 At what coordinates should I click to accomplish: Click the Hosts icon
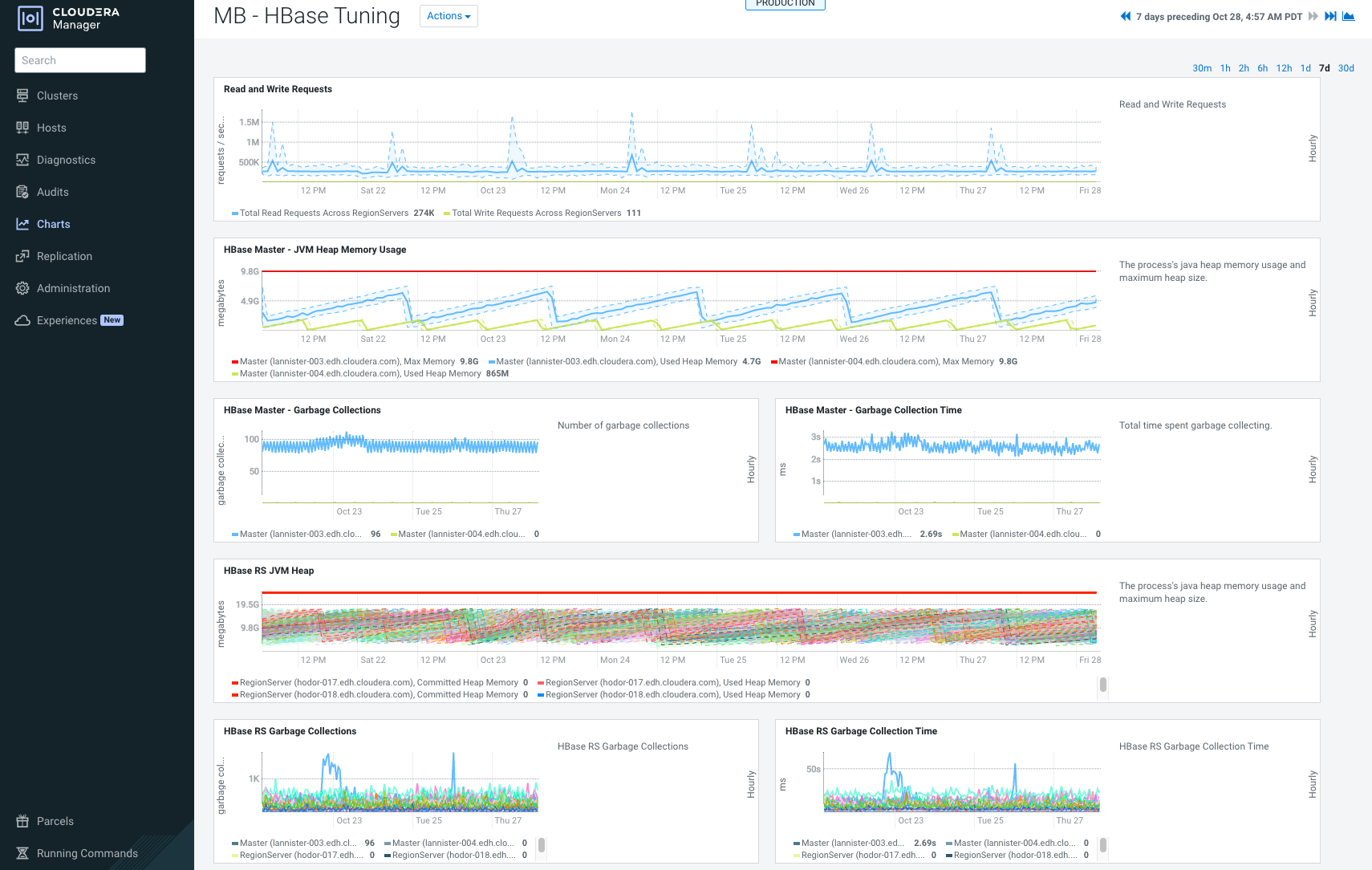point(22,128)
